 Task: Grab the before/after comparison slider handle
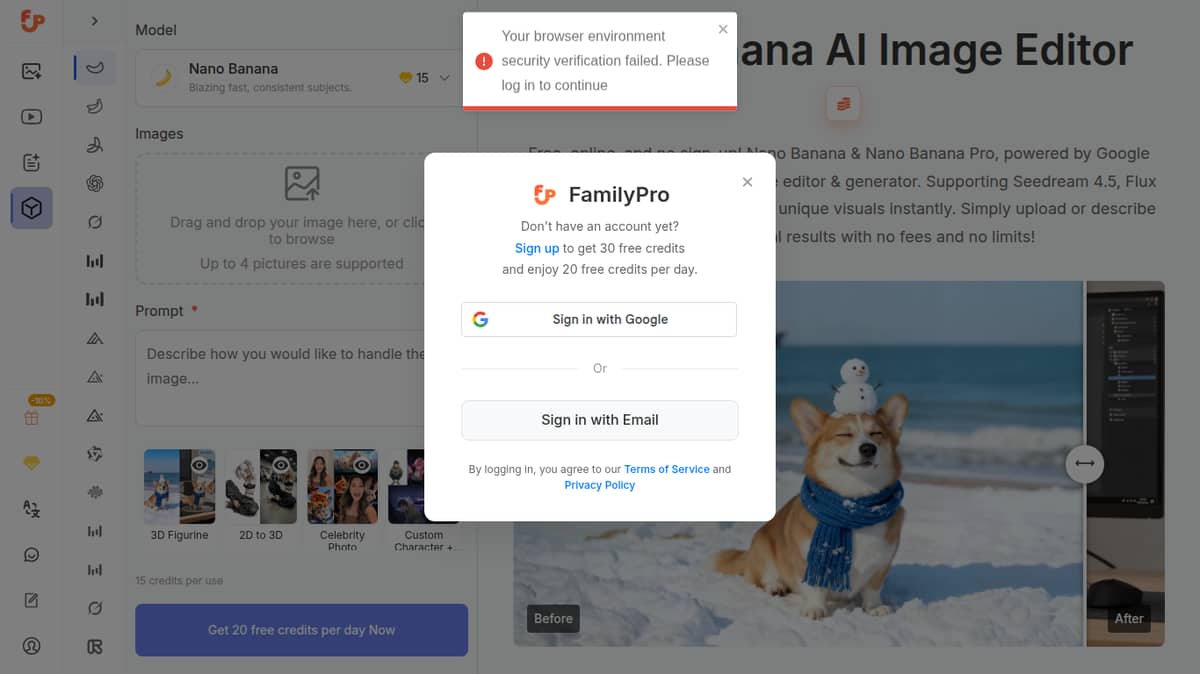[1085, 463]
